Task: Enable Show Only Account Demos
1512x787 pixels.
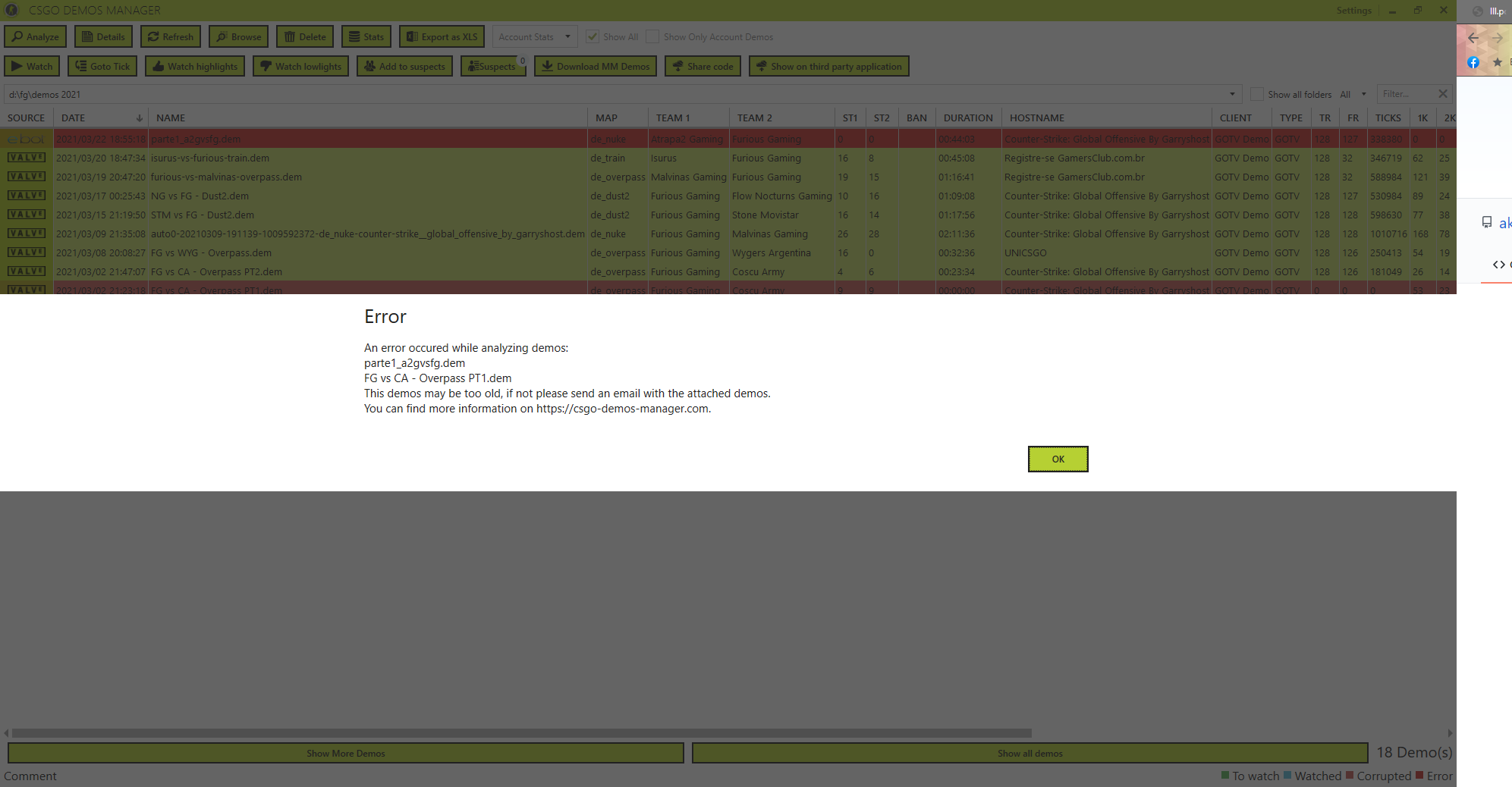Action: [x=652, y=36]
